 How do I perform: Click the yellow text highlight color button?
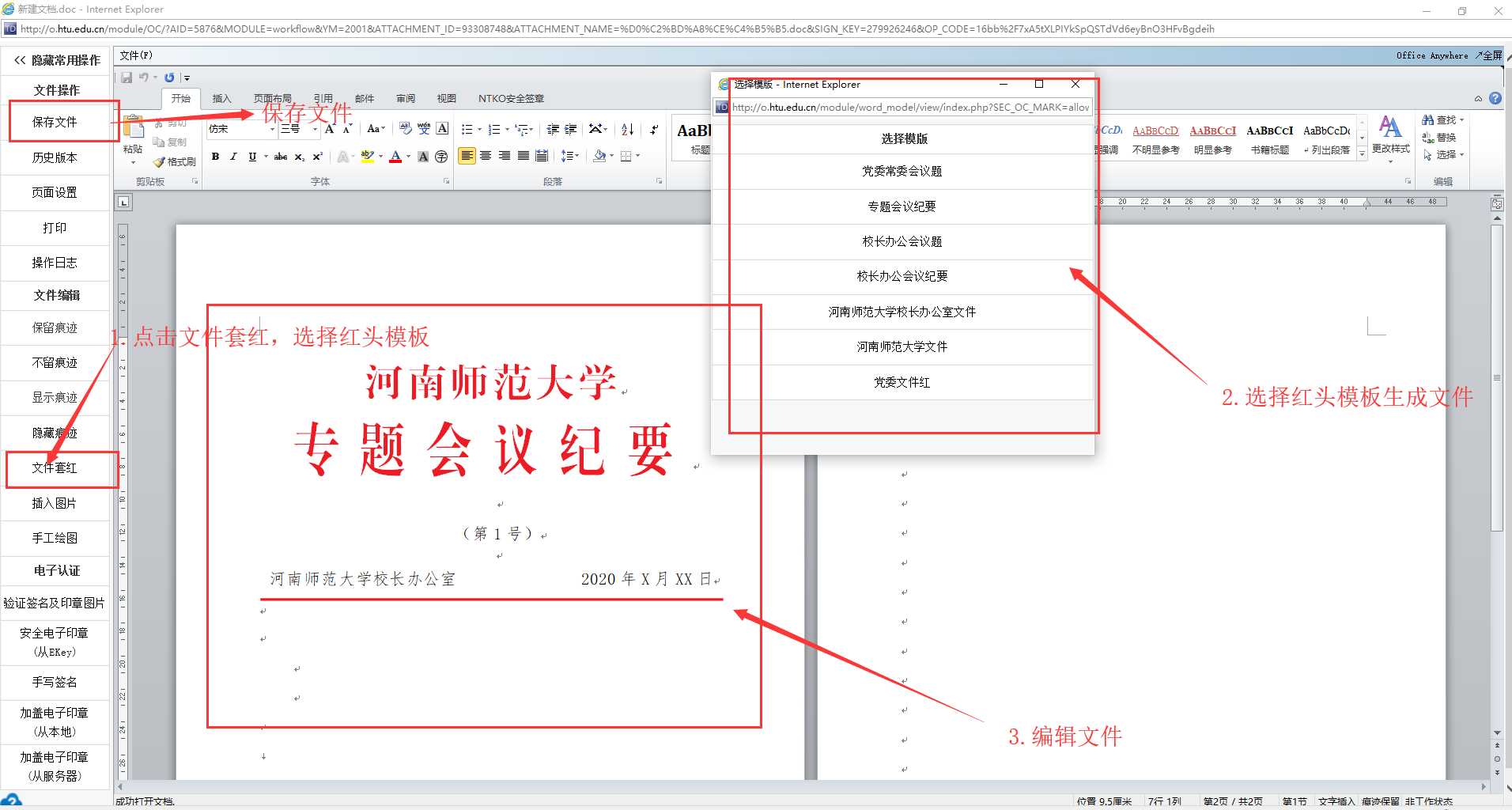click(367, 157)
